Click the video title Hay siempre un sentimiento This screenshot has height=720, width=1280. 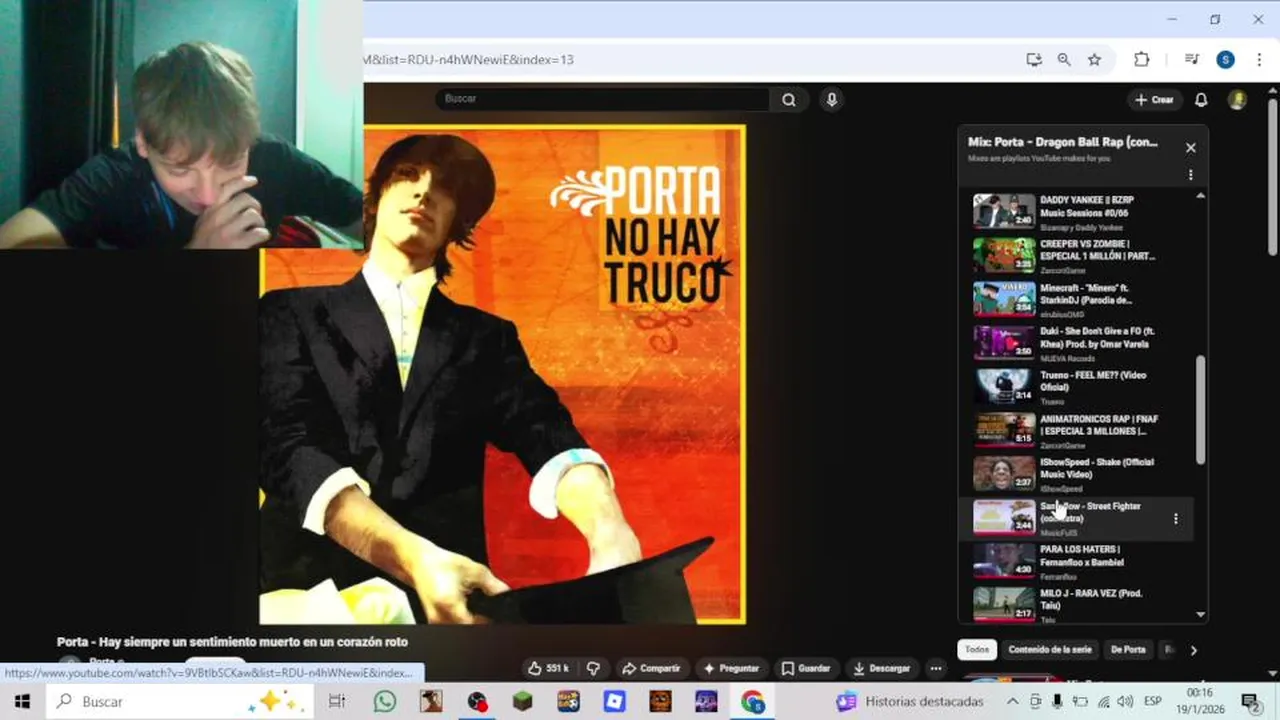pos(232,642)
